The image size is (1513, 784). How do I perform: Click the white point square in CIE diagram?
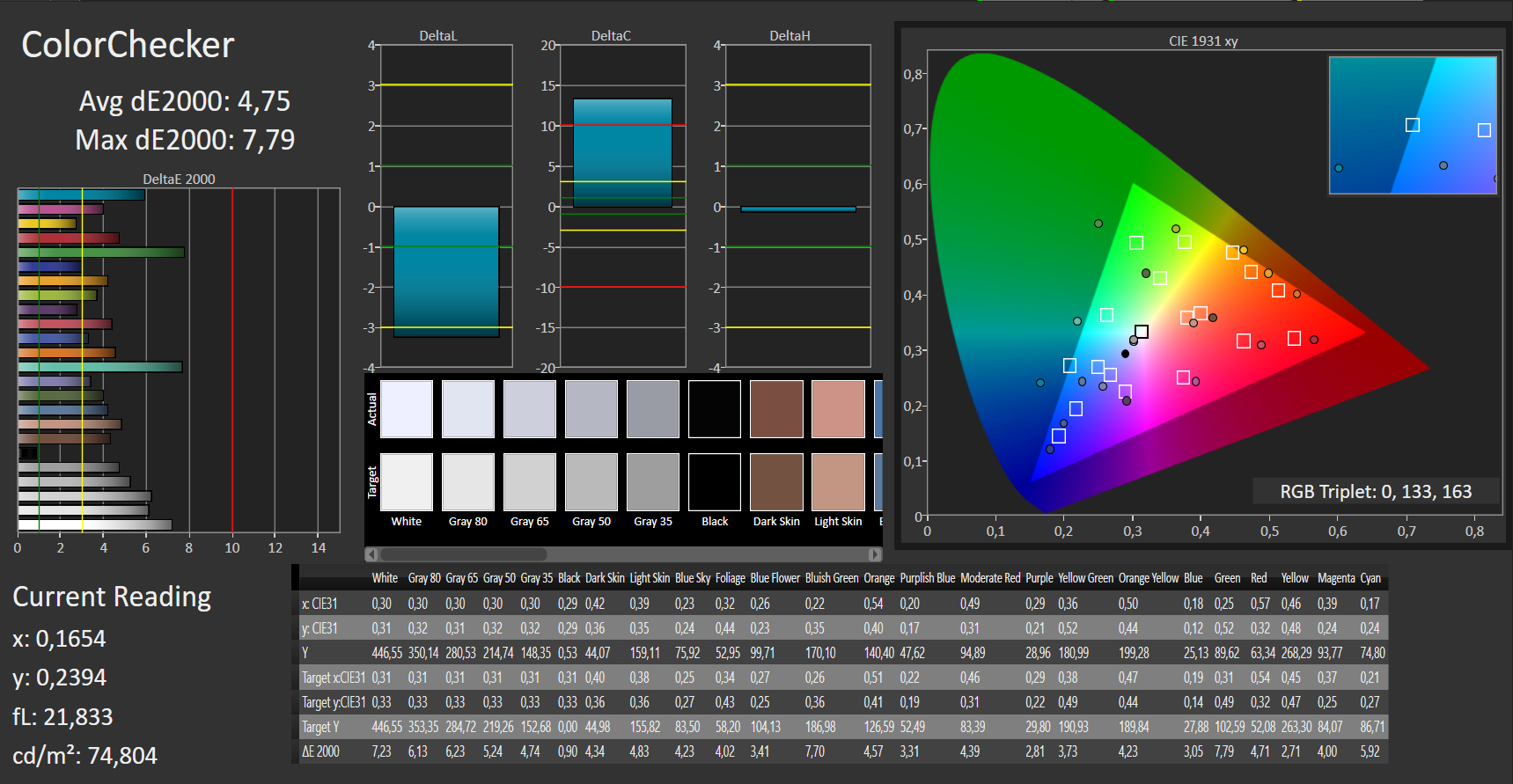click(1142, 332)
